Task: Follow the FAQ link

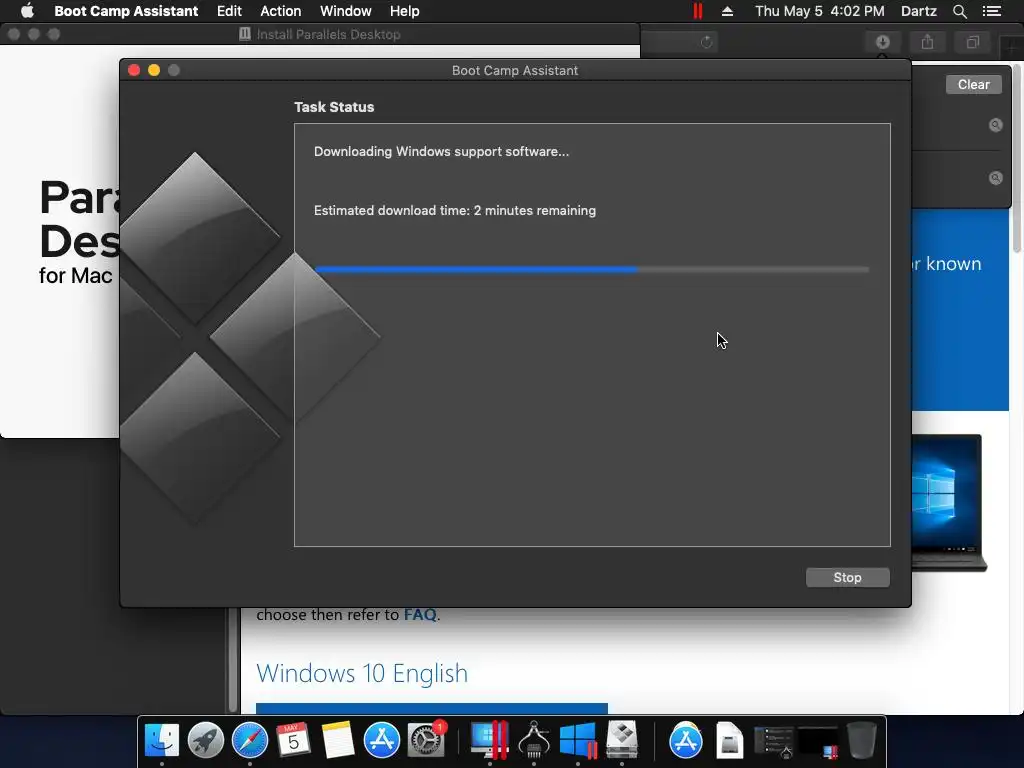Action: pos(420,615)
